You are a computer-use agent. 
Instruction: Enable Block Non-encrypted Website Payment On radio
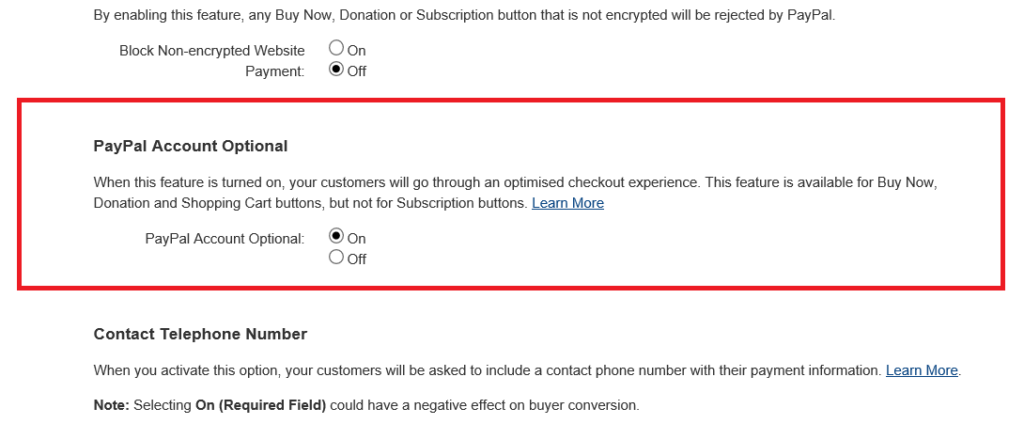click(336, 49)
